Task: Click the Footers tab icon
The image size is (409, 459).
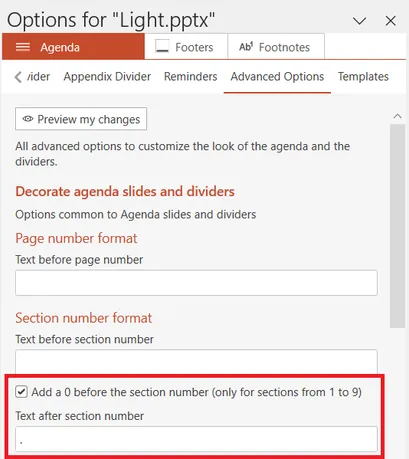Action: coord(162,46)
